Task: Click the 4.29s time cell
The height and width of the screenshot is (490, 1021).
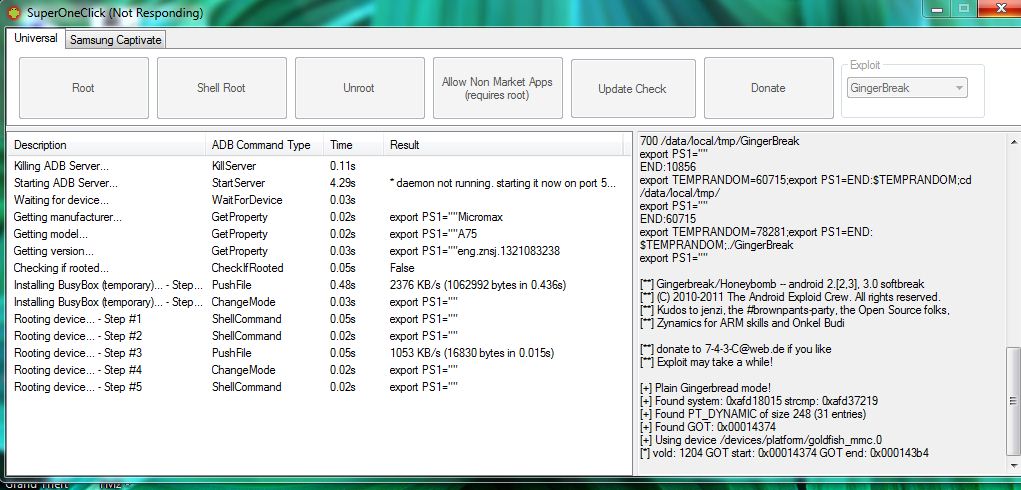Action: pyautogui.click(x=343, y=183)
